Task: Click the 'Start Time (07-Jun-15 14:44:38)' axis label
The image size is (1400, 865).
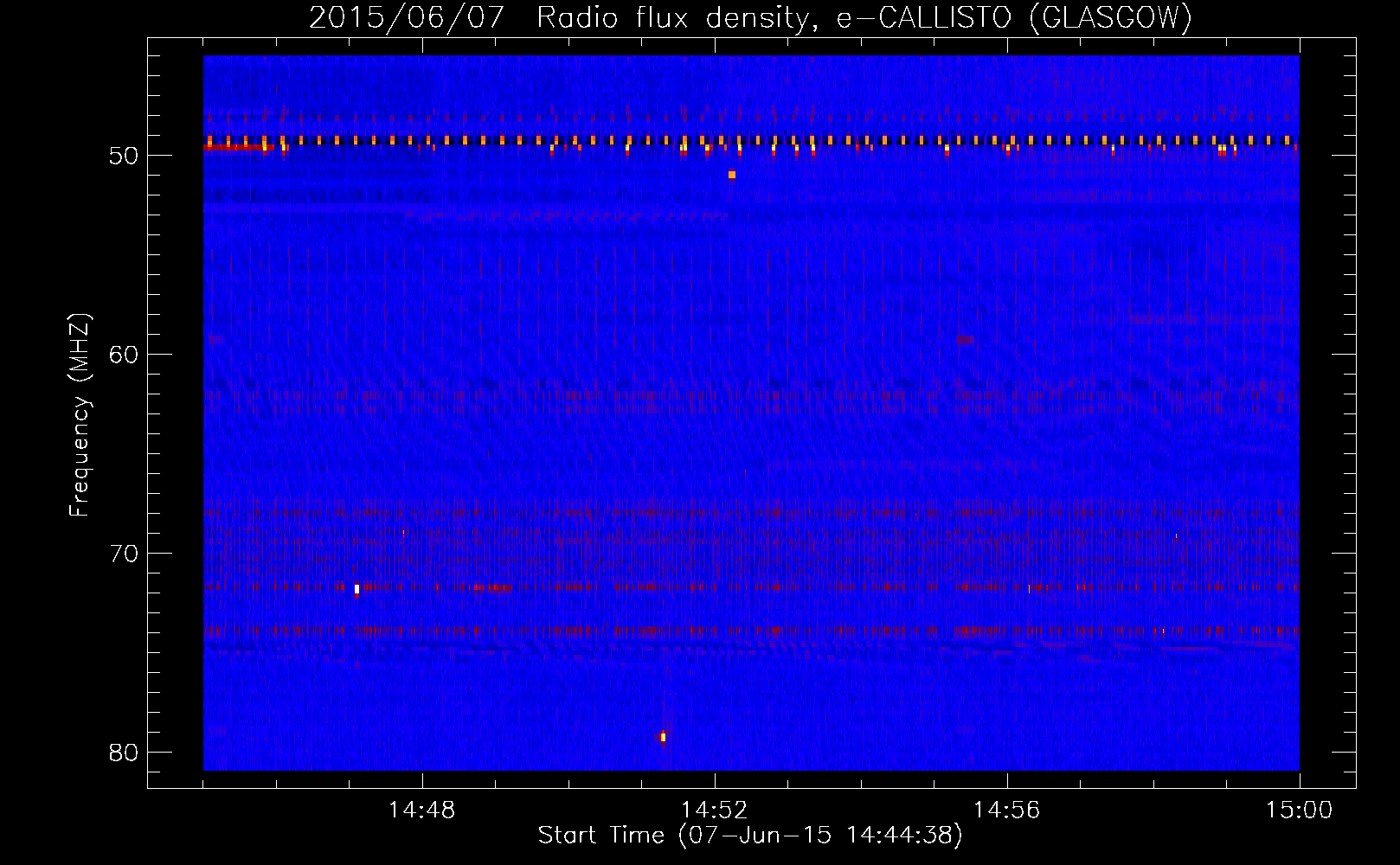Action: [750, 836]
